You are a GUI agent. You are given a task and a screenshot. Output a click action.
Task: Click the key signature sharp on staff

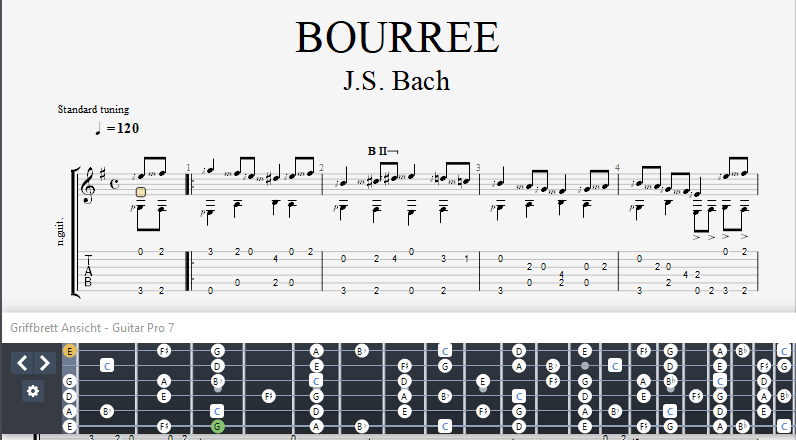[102, 175]
